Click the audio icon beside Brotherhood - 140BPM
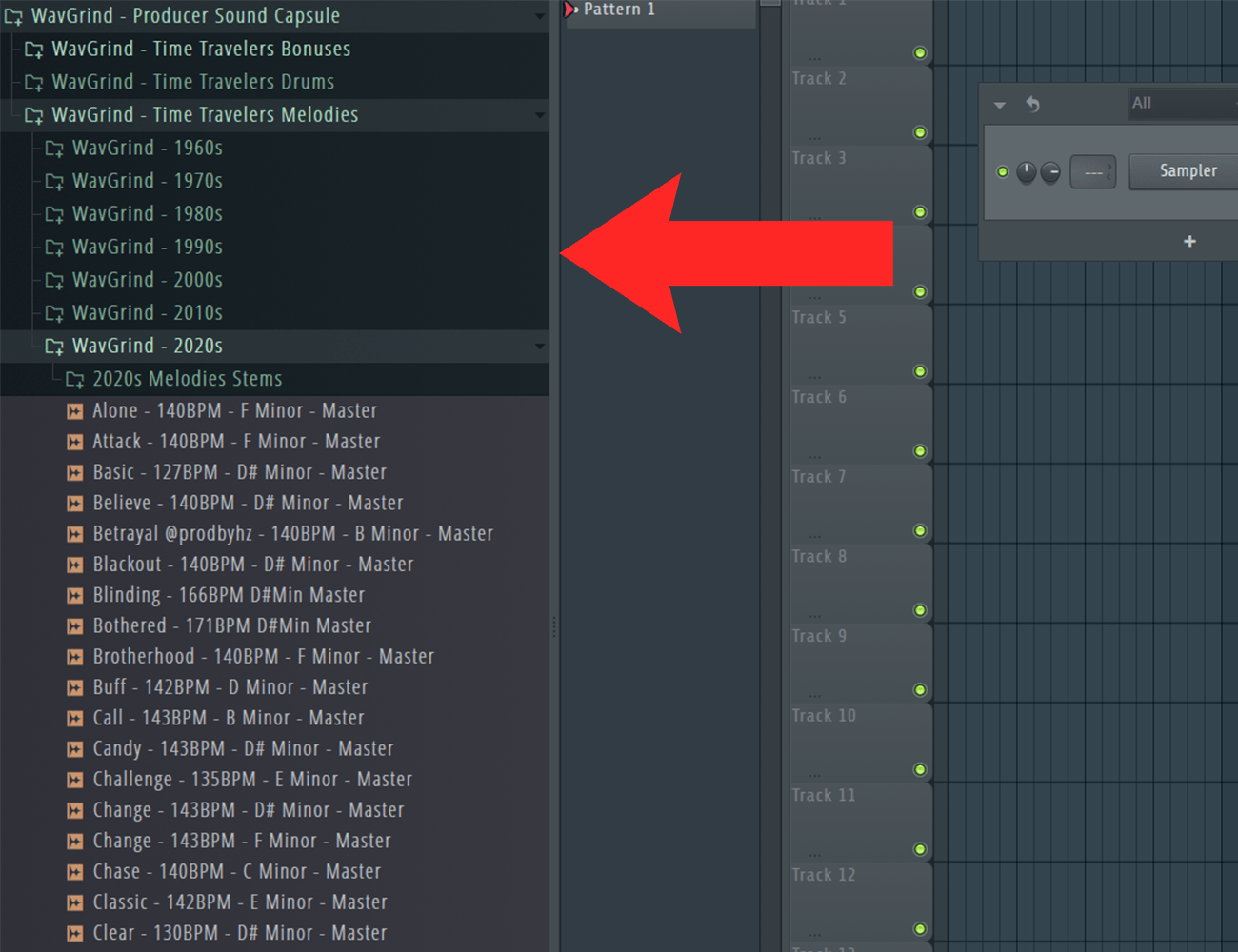1238x952 pixels. [74, 657]
